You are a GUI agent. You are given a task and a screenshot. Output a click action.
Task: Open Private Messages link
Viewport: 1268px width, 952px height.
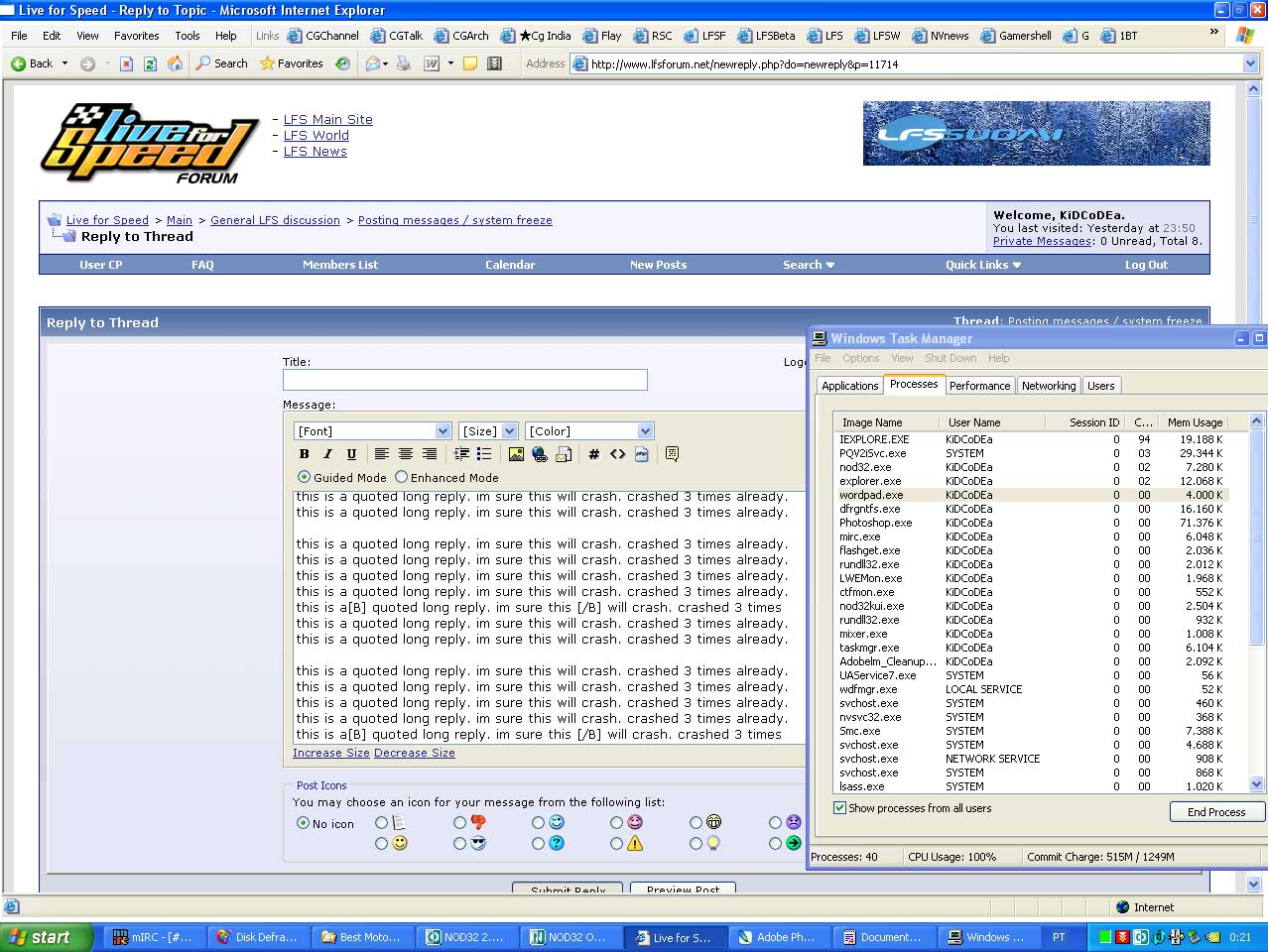[1043, 241]
